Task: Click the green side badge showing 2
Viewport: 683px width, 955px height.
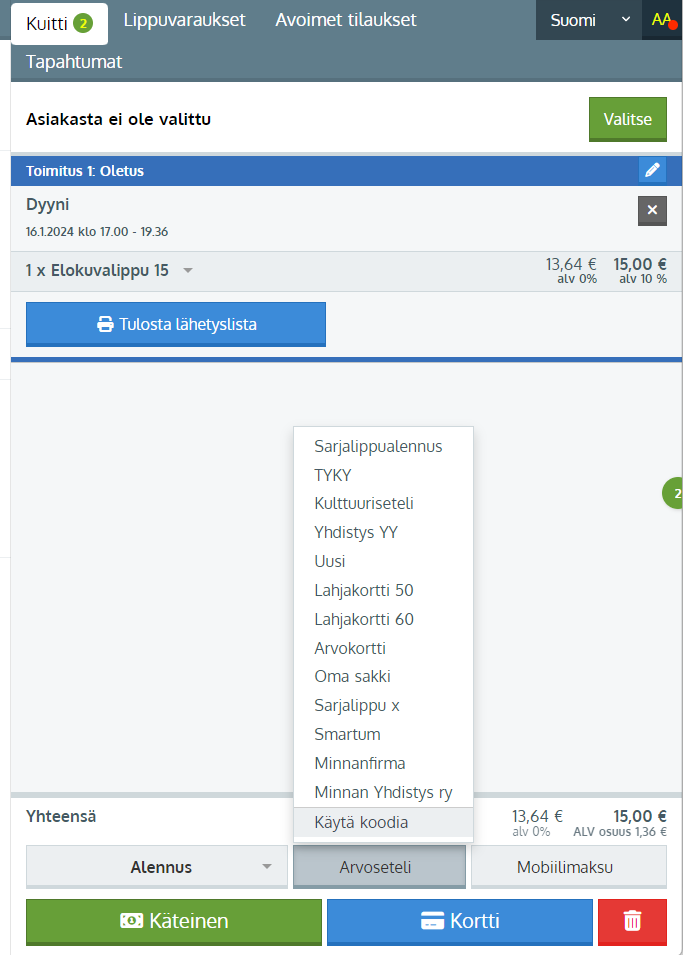Action: coord(675,493)
